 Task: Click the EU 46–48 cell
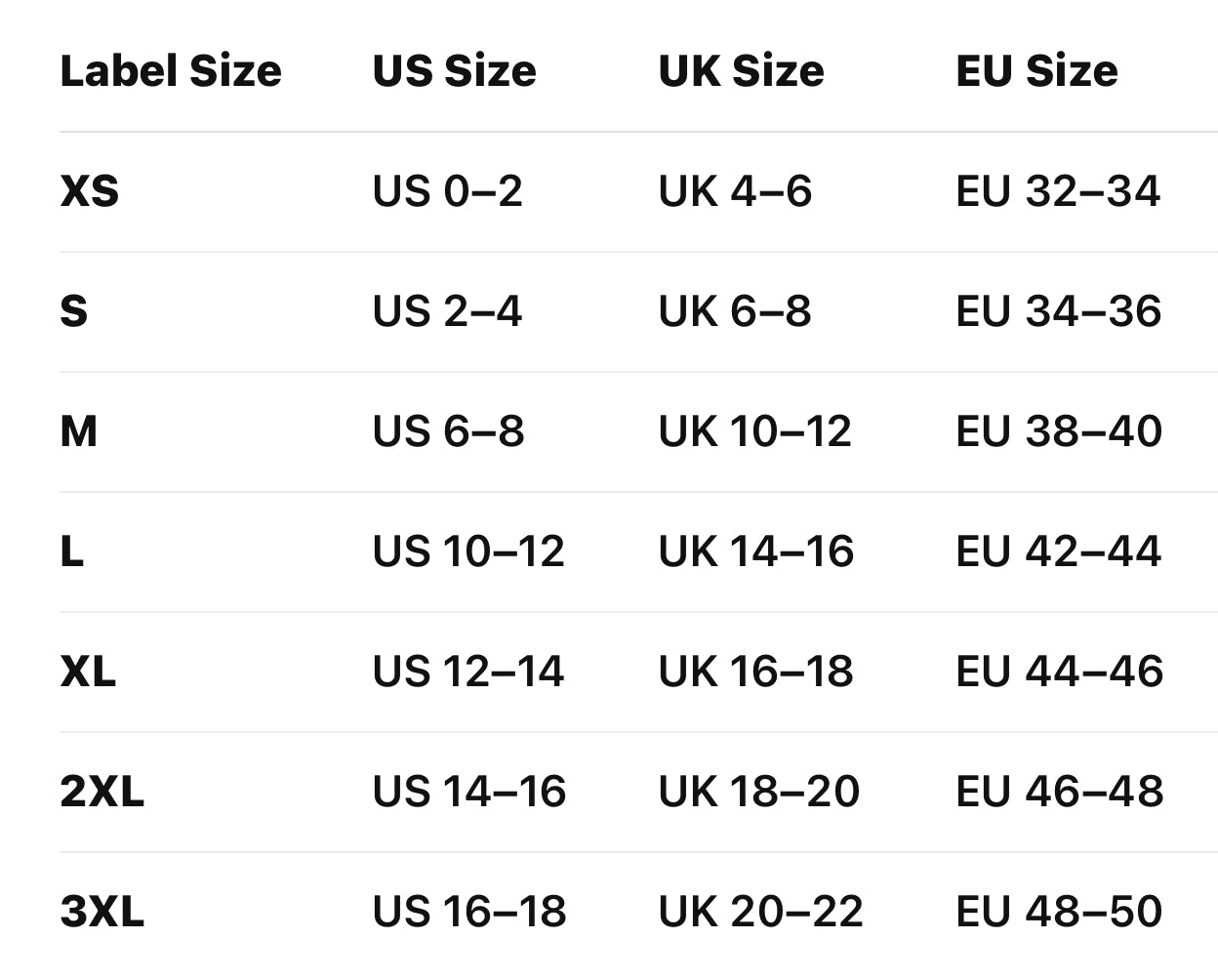coord(1059,792)
